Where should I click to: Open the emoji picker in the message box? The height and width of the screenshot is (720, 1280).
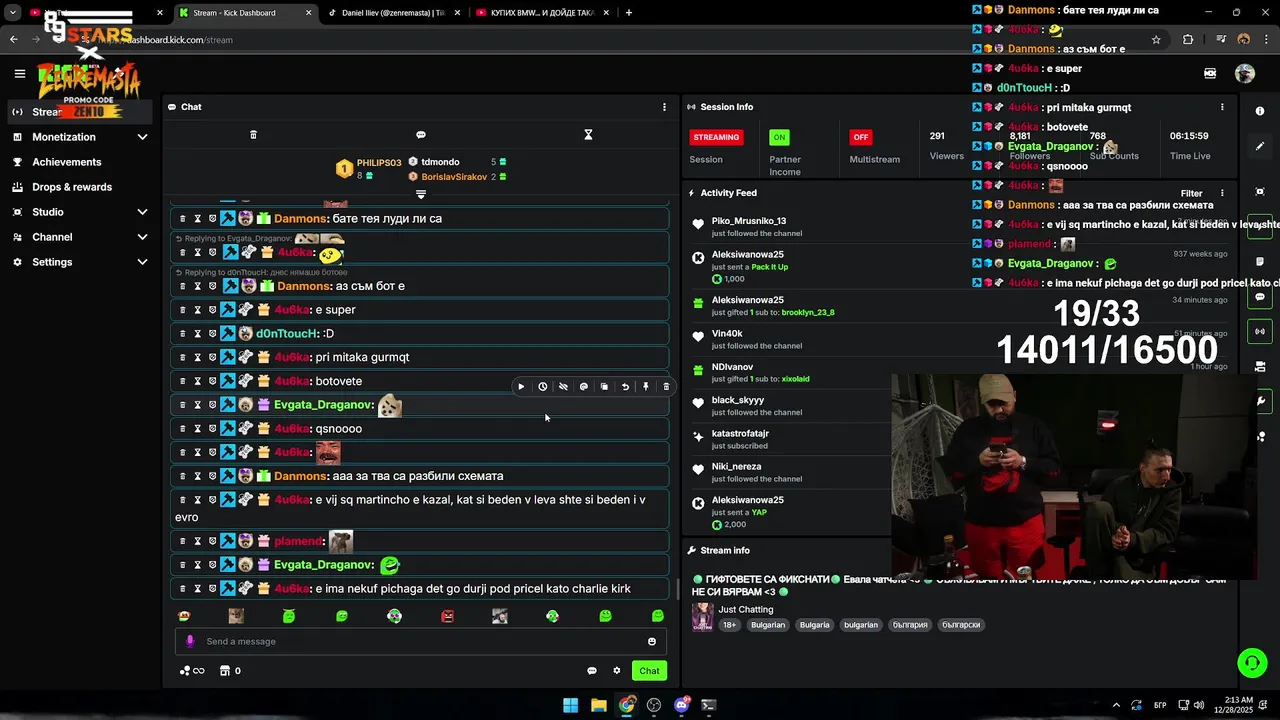(x=652, y=642)
